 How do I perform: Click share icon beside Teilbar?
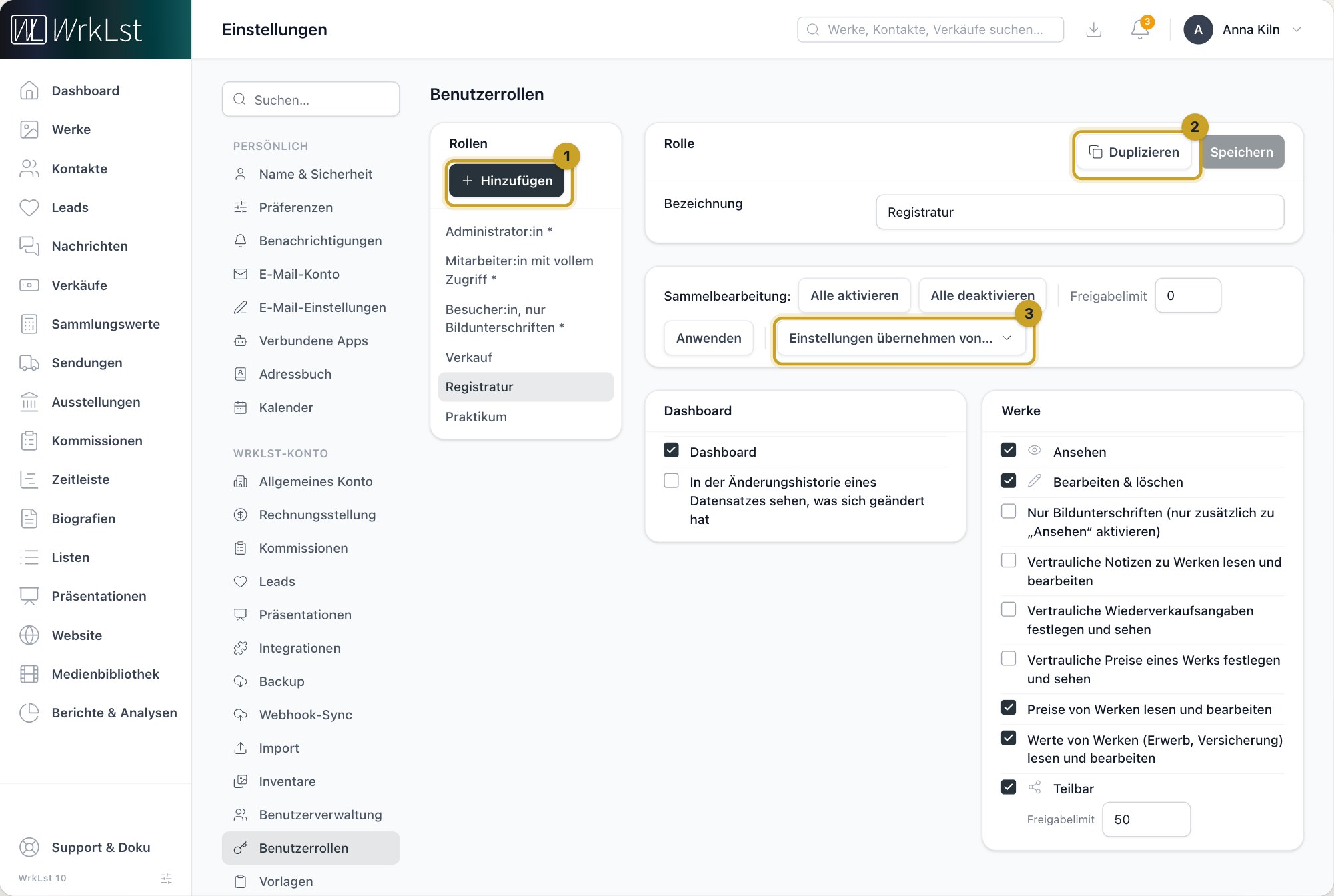[1035, 787]
